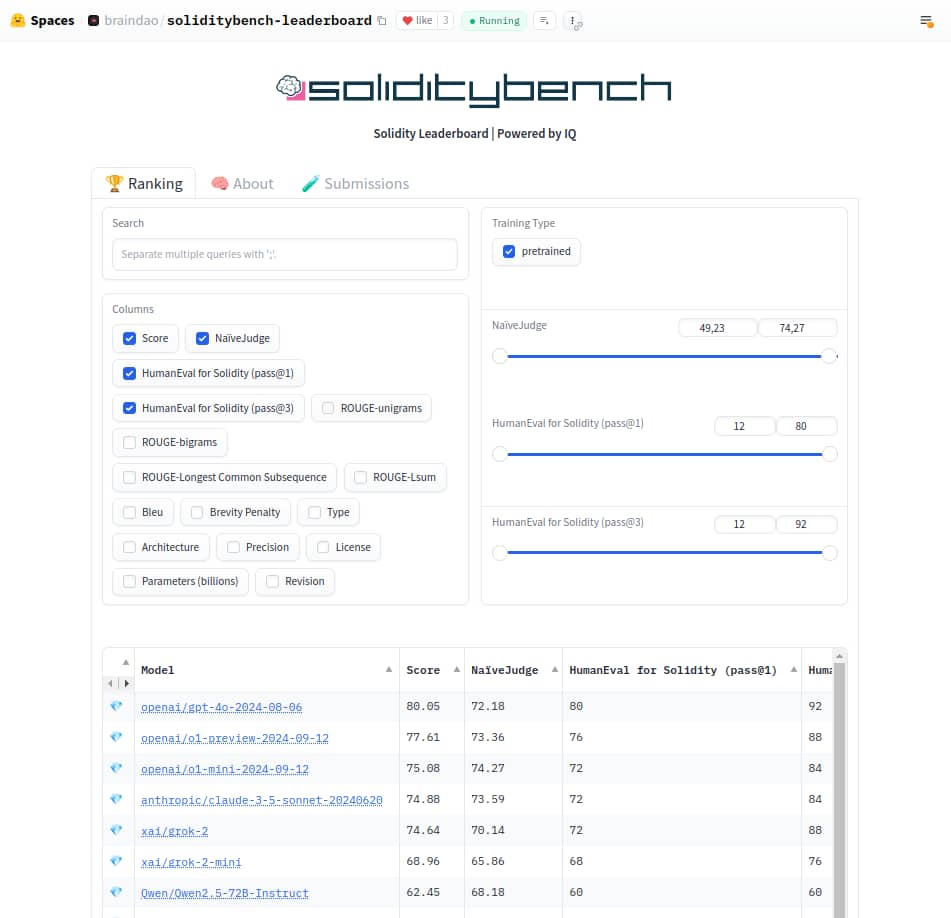Click the diamond icon beside o1-mini row
The width and height of the screenshot is (951, 918).
tap(116, 768)
